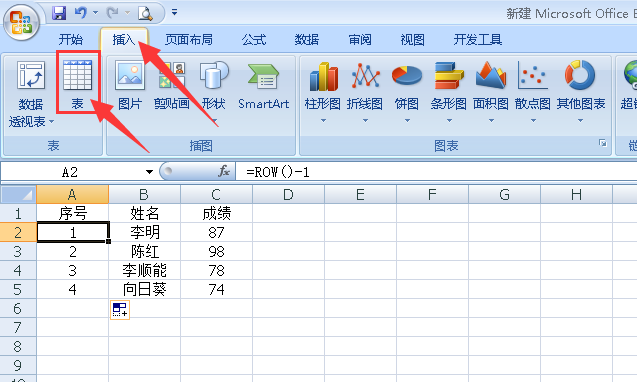Redo the action
The image size is (637, 382).
pos(113,13)
